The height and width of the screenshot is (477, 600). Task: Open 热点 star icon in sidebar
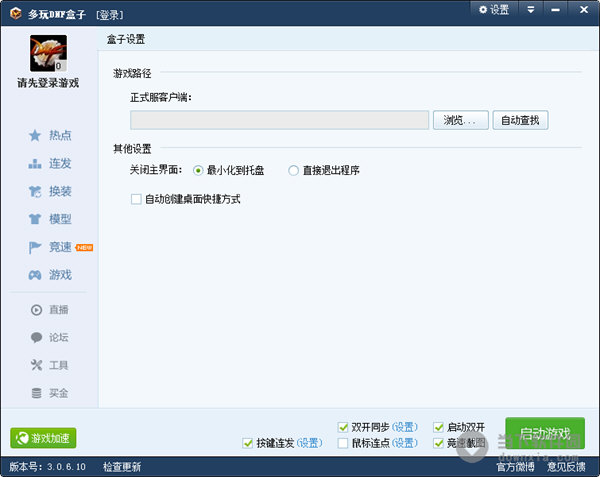[x=35, y=135]
